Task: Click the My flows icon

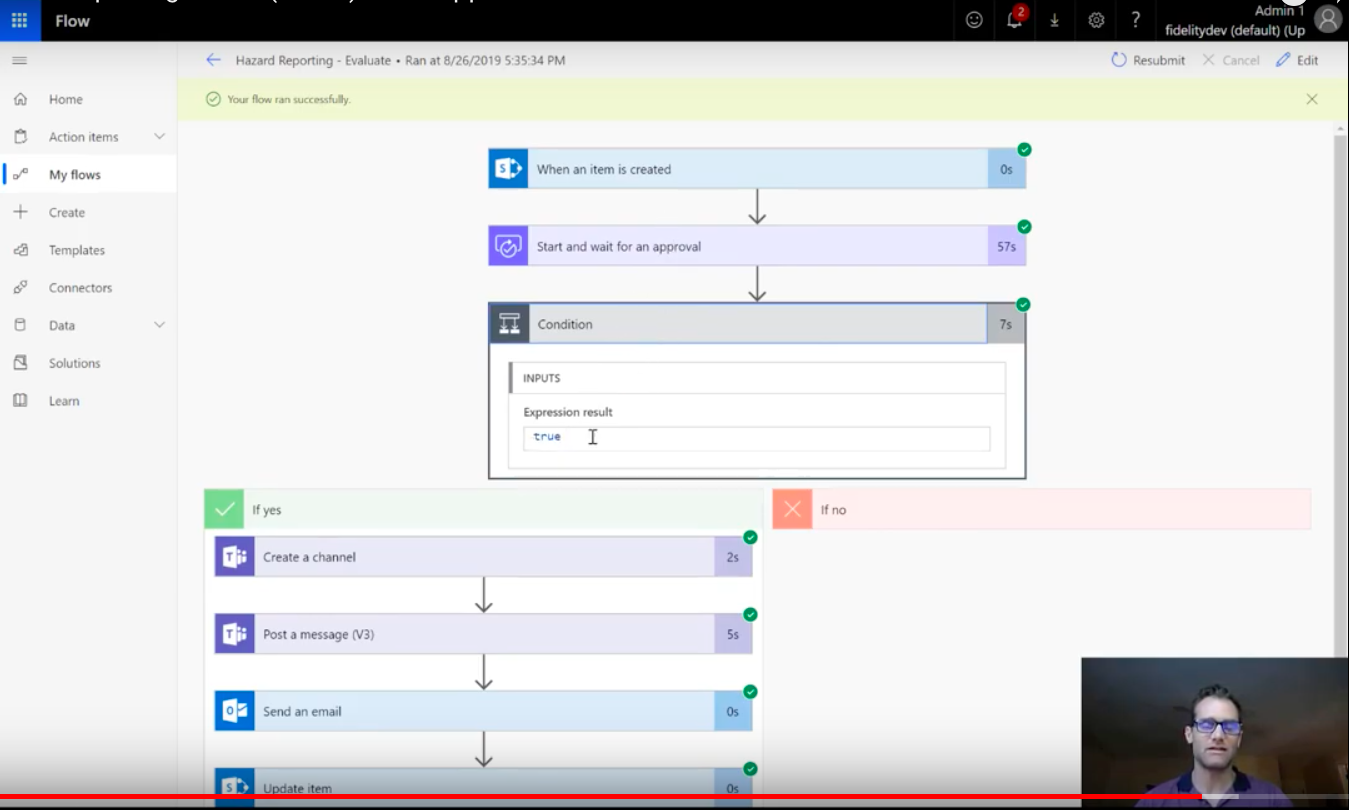Action: point(20,174)
